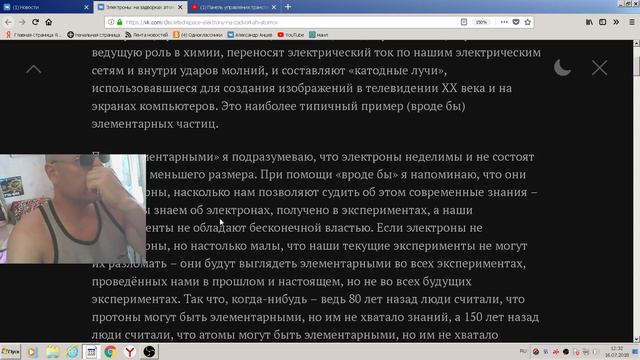The image size is (640, 360).
Task: Open page actions three-dots menu
Action: [x=504, y=22]
